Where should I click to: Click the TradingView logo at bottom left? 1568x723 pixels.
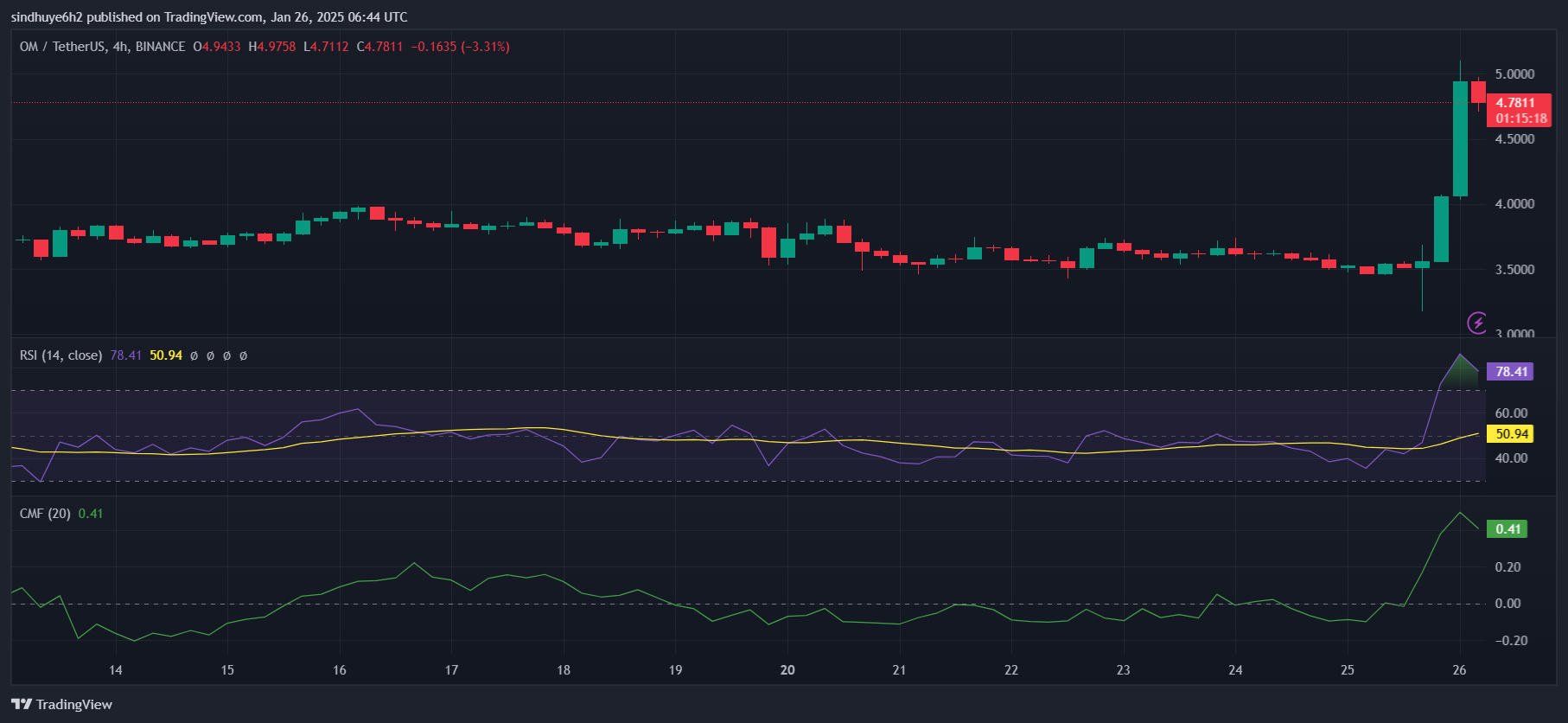coord(62,704)
